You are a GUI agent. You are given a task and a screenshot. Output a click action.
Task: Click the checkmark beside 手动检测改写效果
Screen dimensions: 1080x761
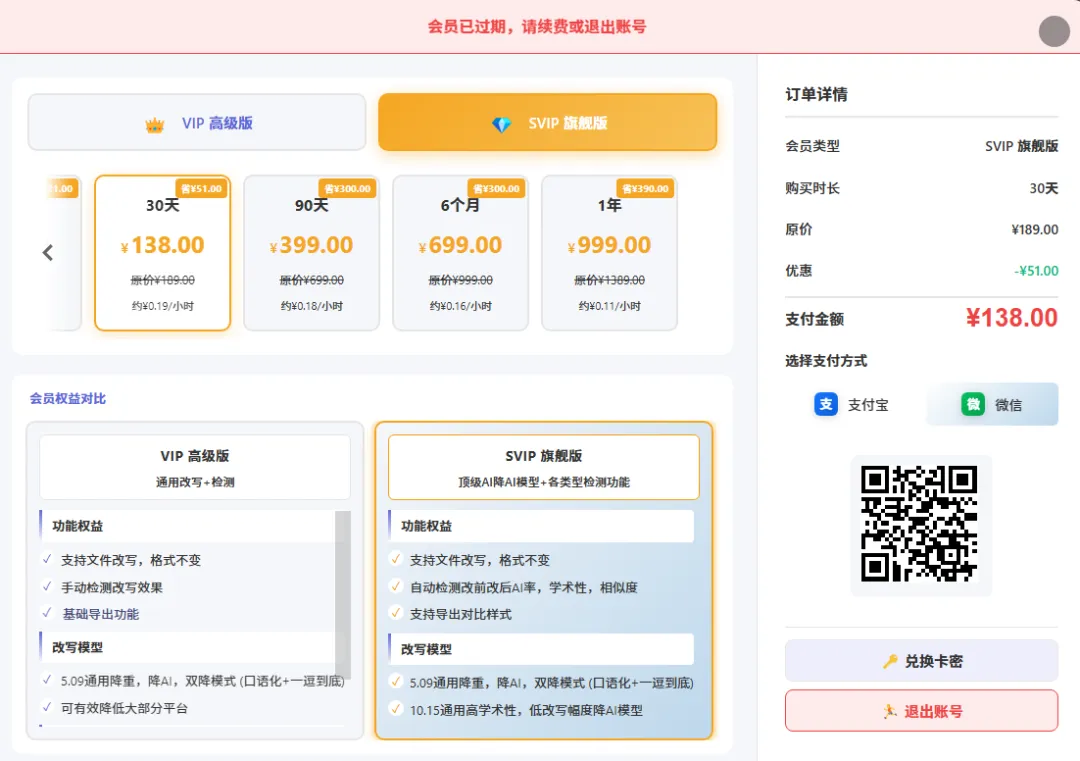click(x=47, y=586)
